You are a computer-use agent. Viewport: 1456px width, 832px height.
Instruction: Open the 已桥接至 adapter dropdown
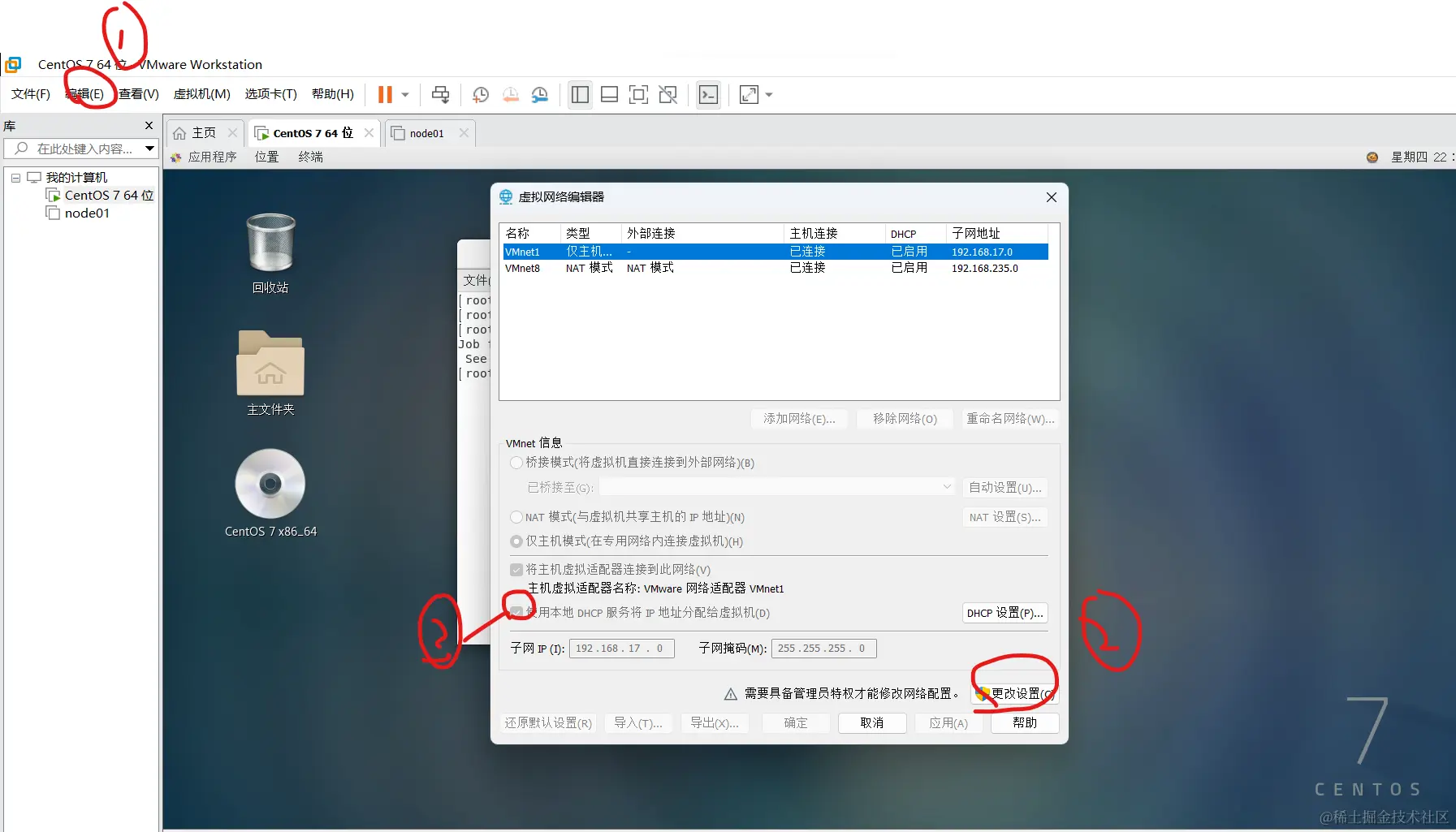coord(777,487)
